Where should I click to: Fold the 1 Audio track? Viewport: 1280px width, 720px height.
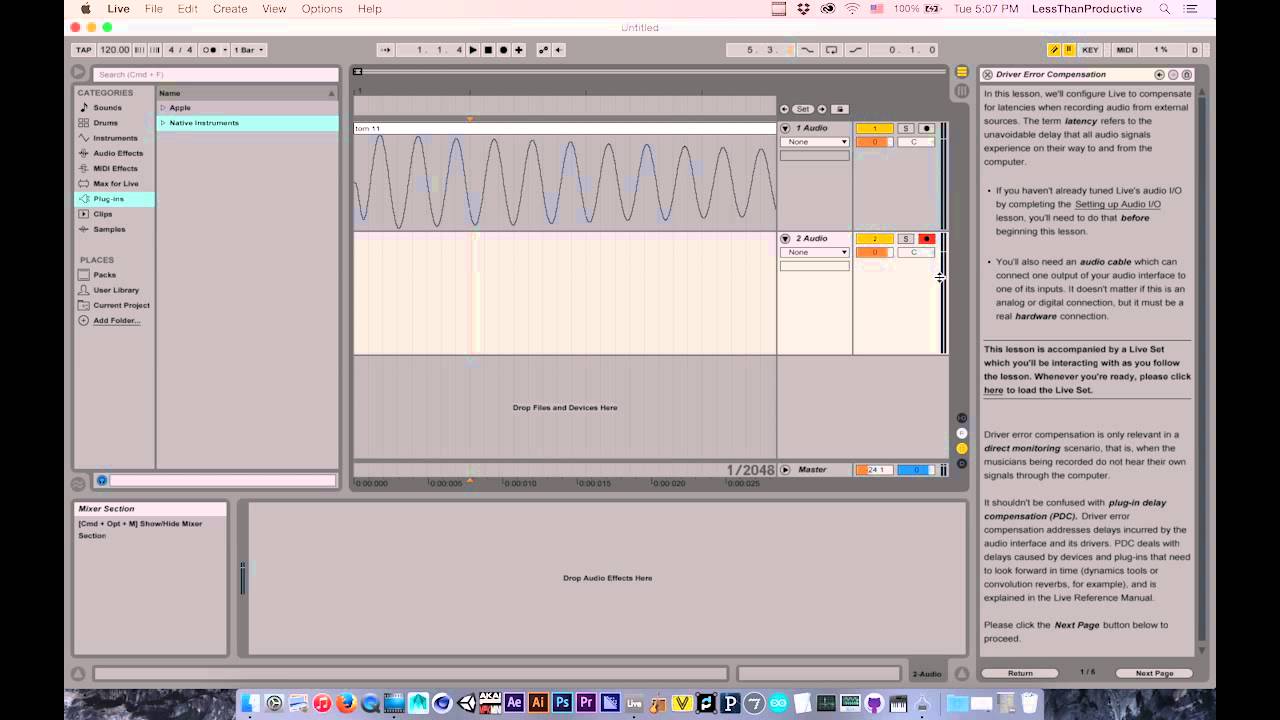click(x=785, y=128)
